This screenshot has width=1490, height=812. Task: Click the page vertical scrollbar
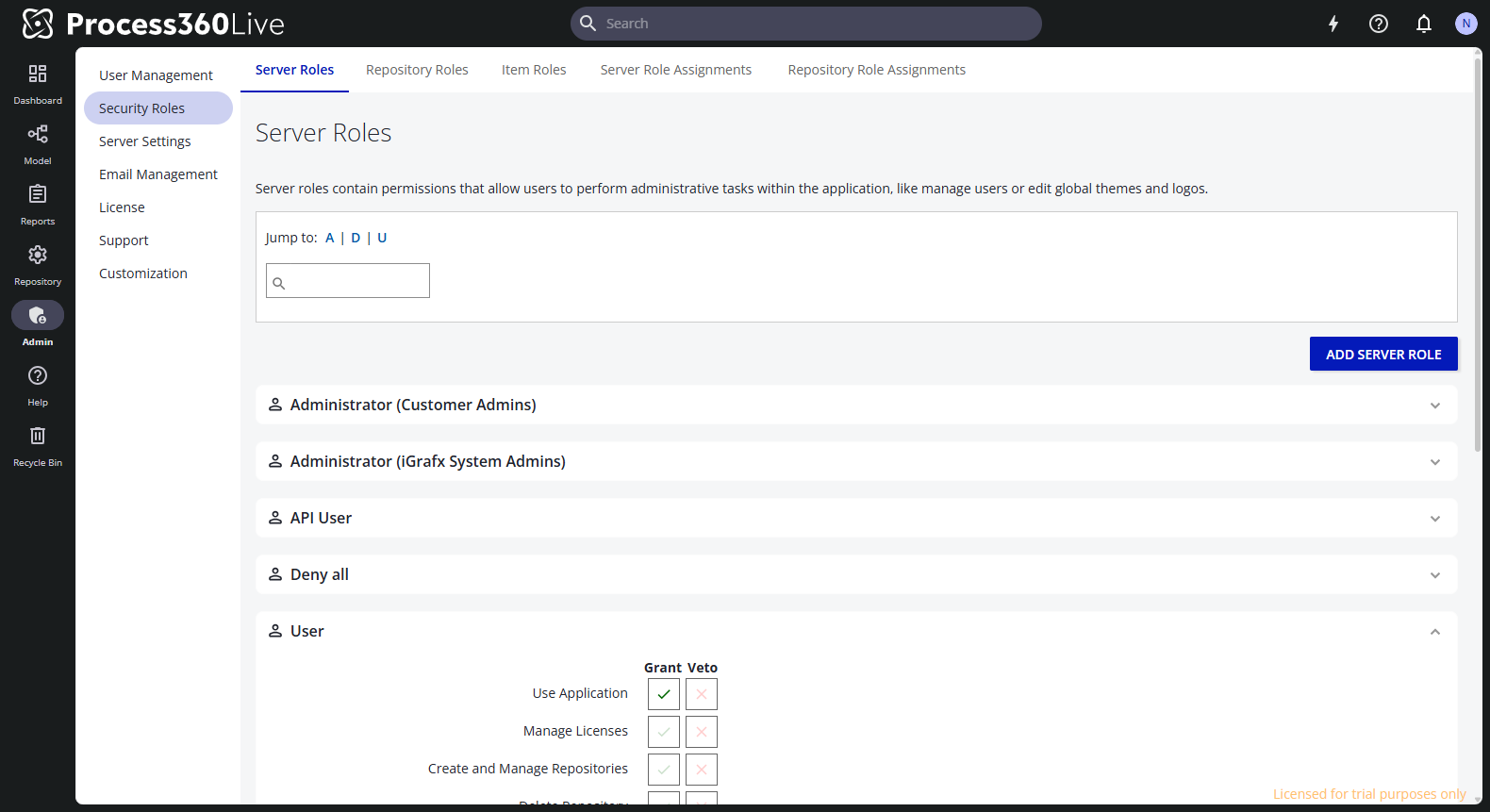point(1478,255)
